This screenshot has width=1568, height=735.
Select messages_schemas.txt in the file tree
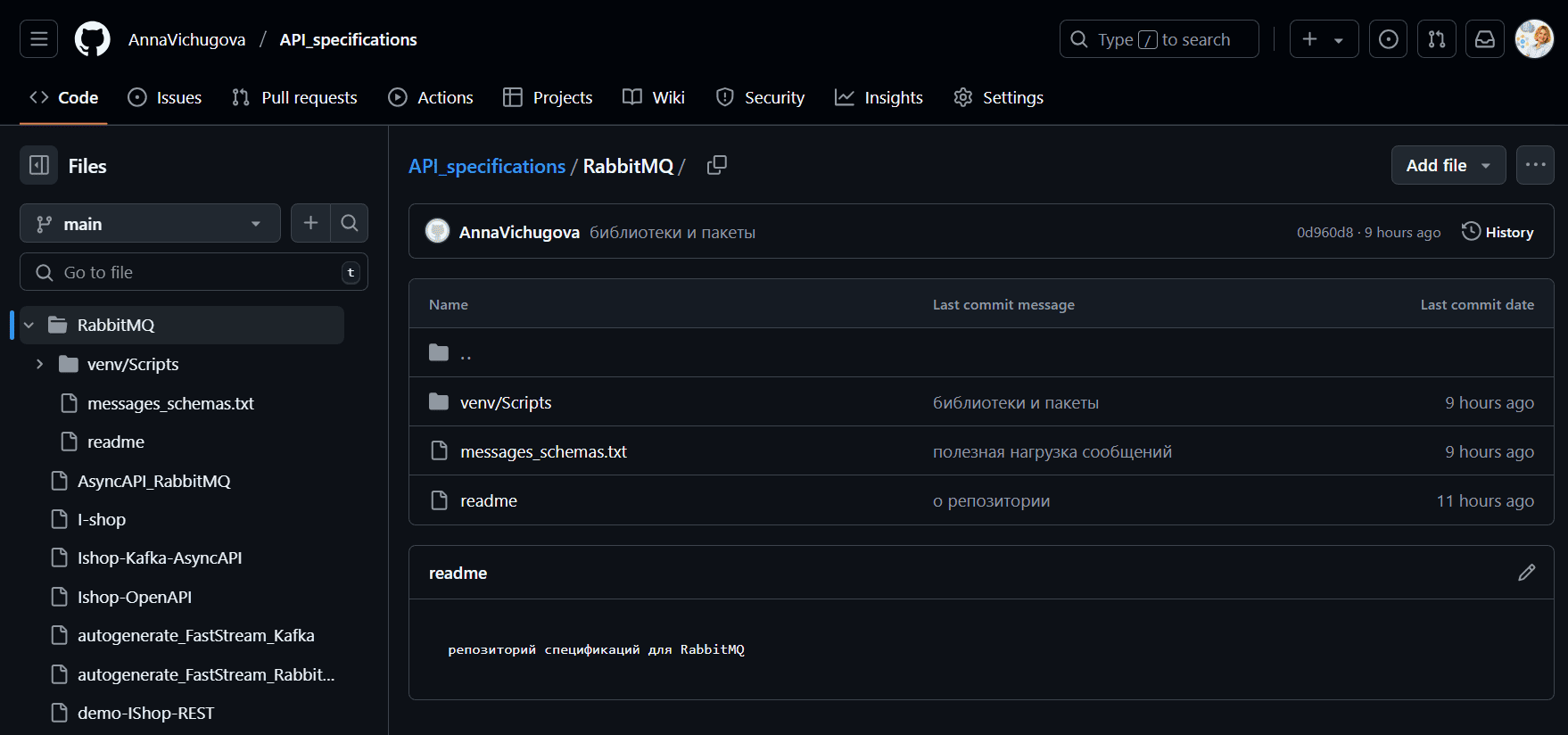click(170, 403)
